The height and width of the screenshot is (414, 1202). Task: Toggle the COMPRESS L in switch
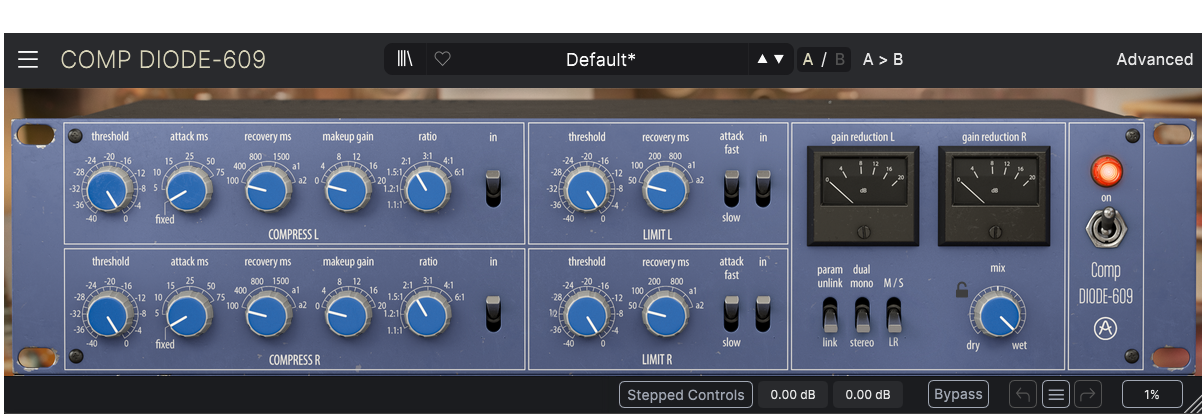(493, 188)
